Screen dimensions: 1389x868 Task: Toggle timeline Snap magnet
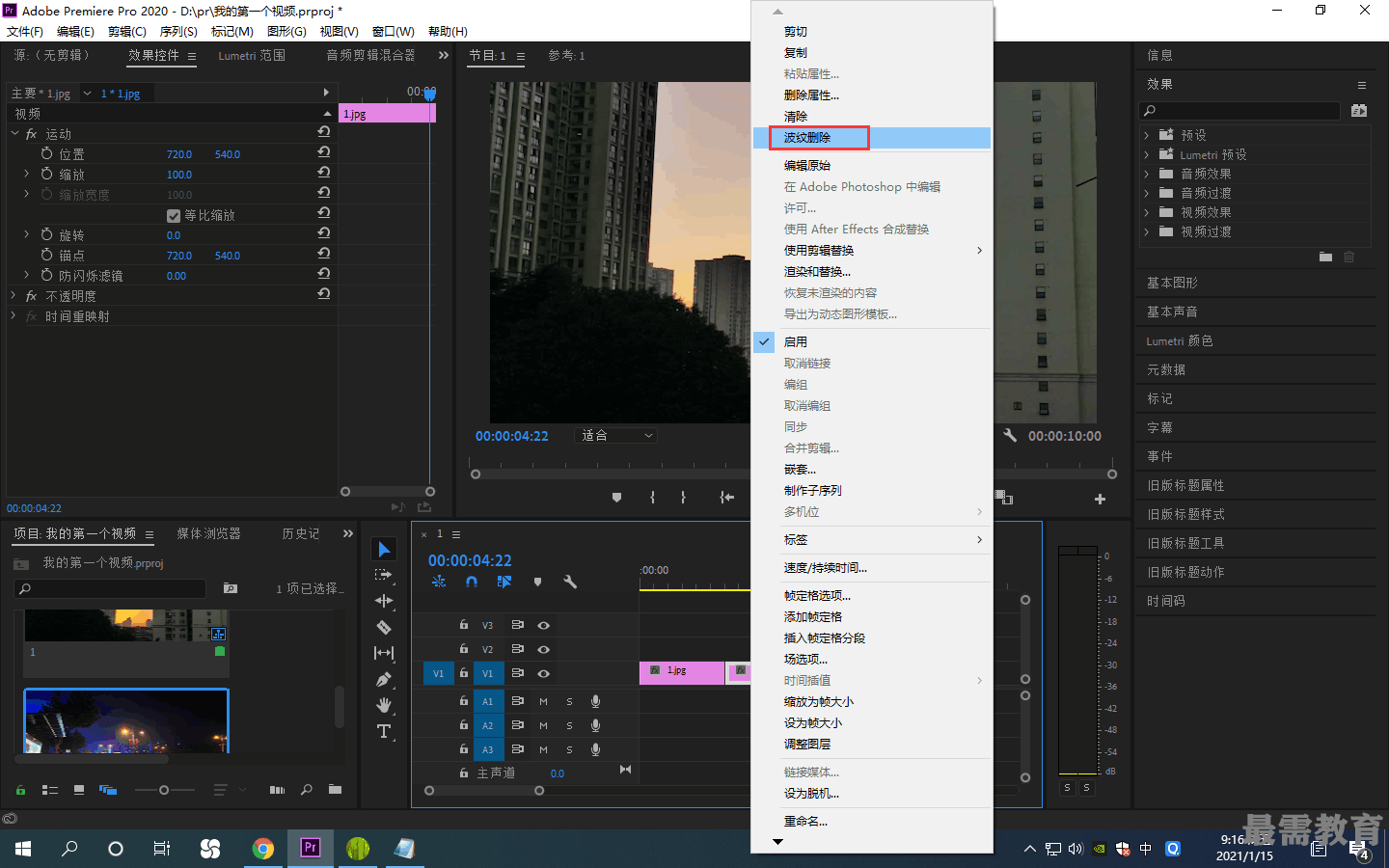[472, 582]
